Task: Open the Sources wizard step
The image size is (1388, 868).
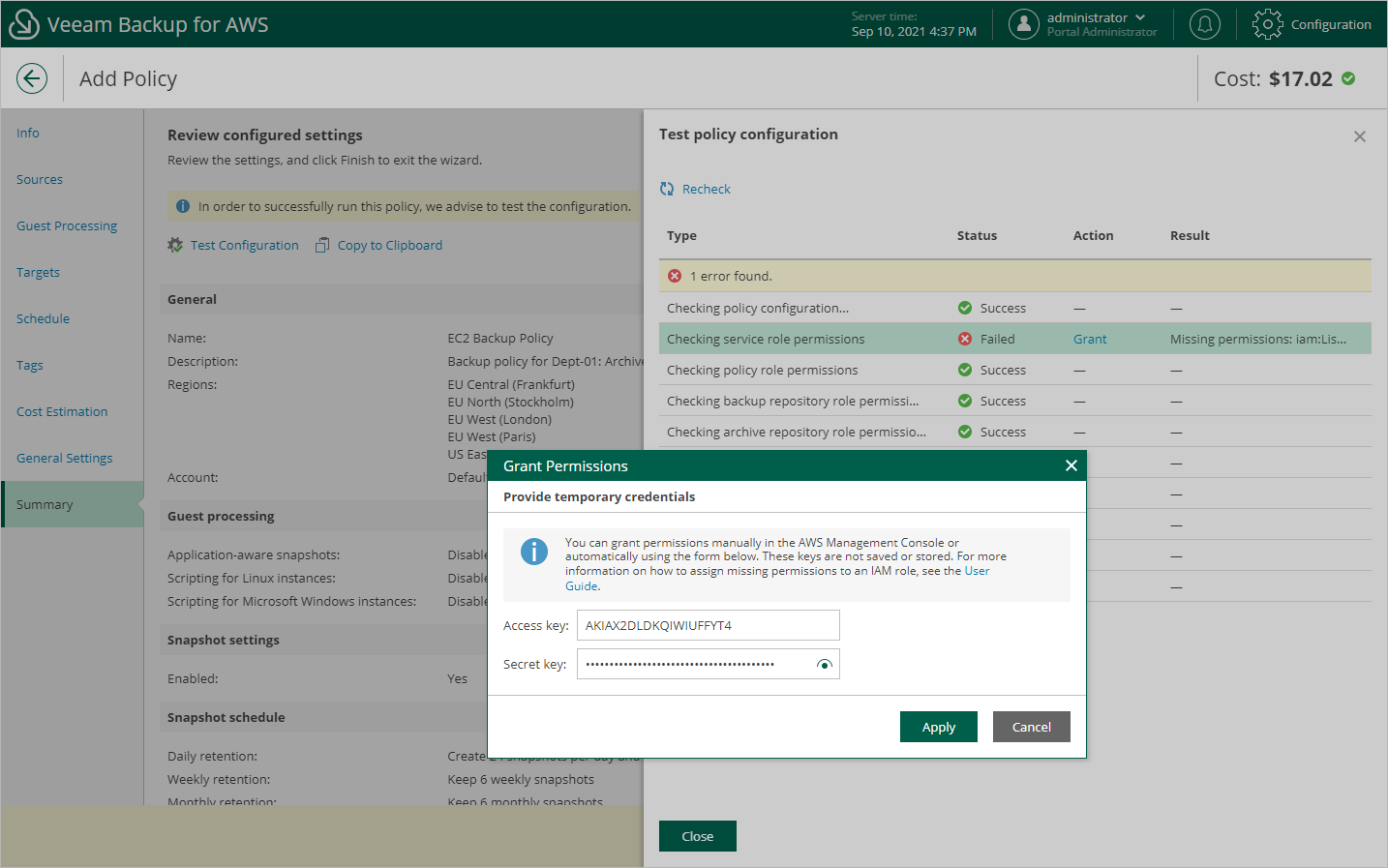Action: [40, 180]
